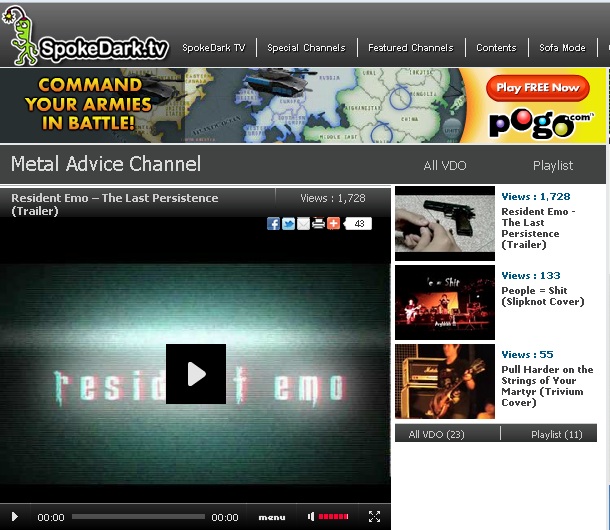Share video via email icon
The height and width of the screenshot is (530, 610).
click(x=303, y=224)
